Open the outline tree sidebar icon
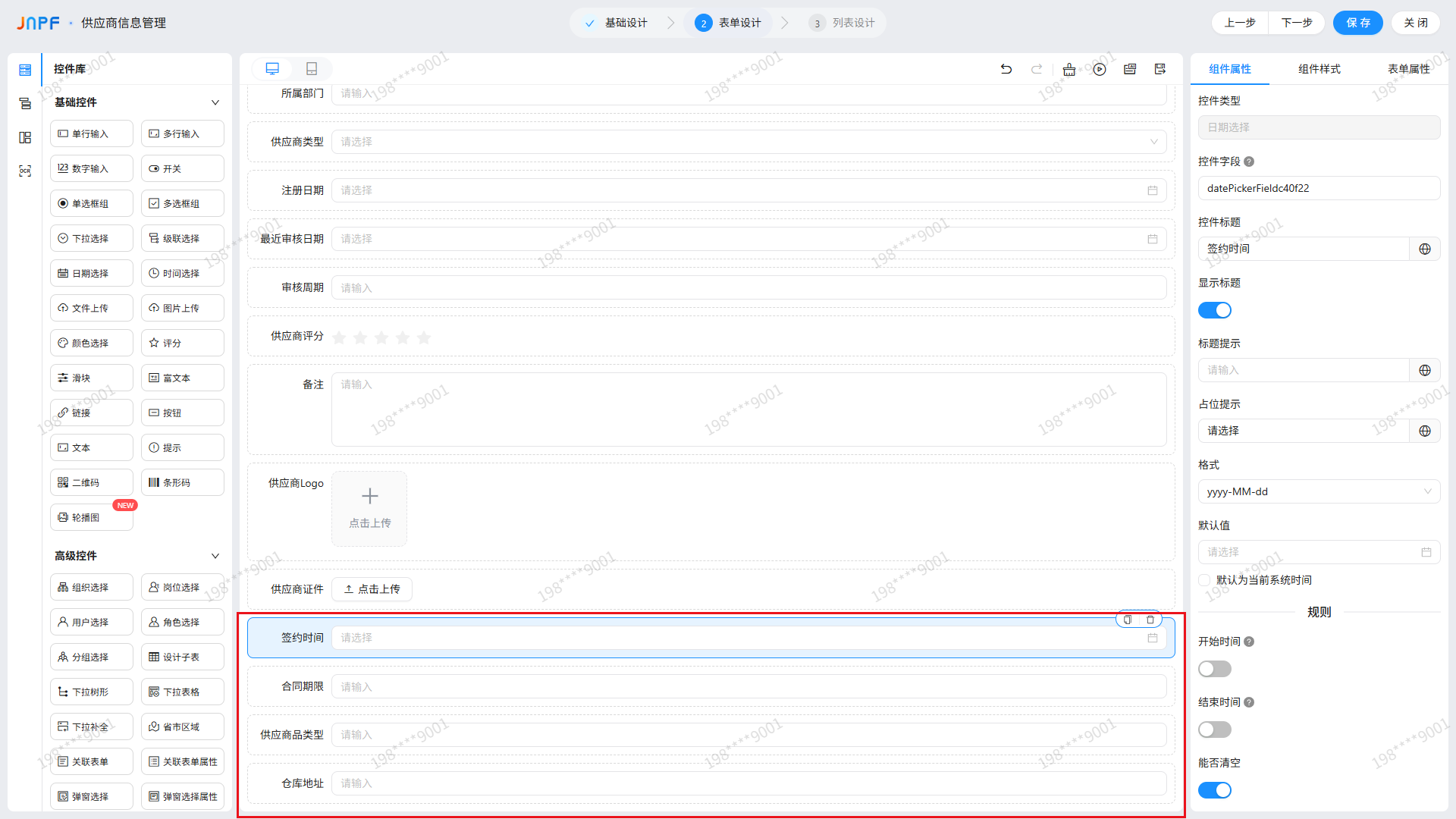Image resolution: width=1456 pixels, height=819 pixels. coord(25,104)
